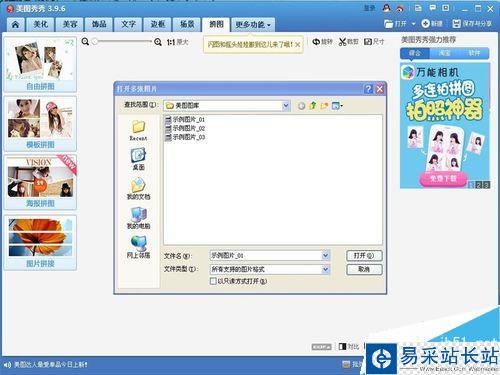Switch to the 软件 recommendation tab

click(474, 53)
